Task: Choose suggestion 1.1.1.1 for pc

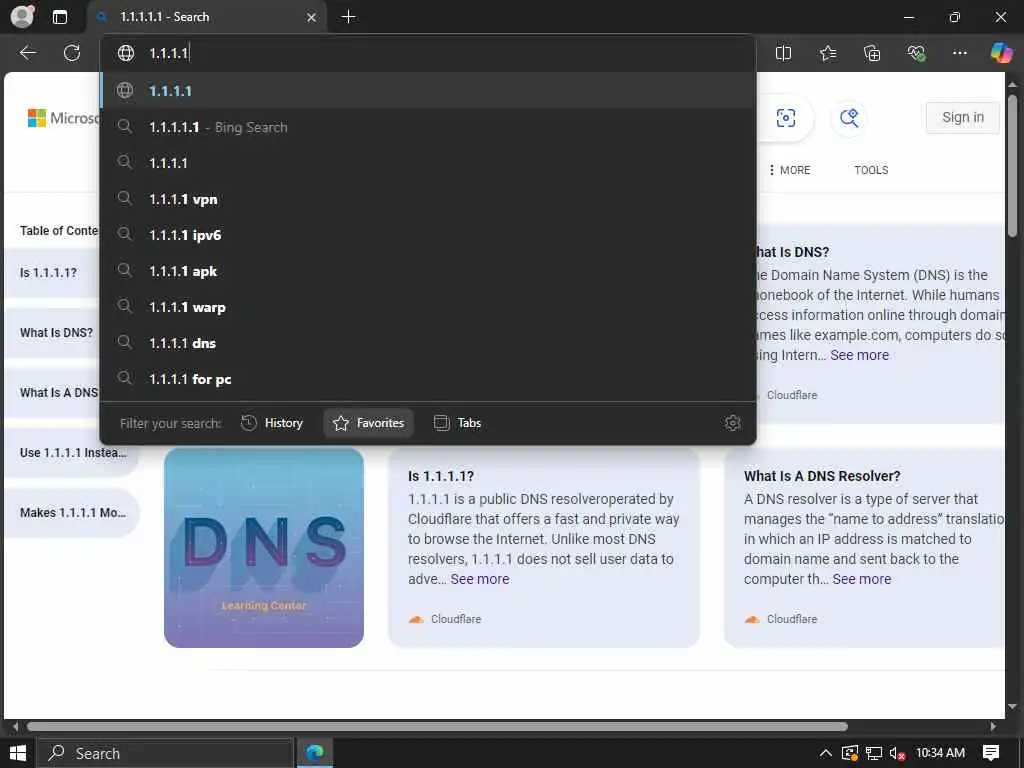Action: pyautogui.click(x=428, y=379)
